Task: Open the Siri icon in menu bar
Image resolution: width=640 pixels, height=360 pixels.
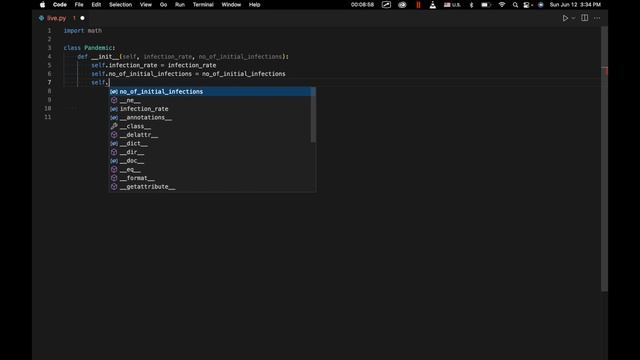Action: 541,5
